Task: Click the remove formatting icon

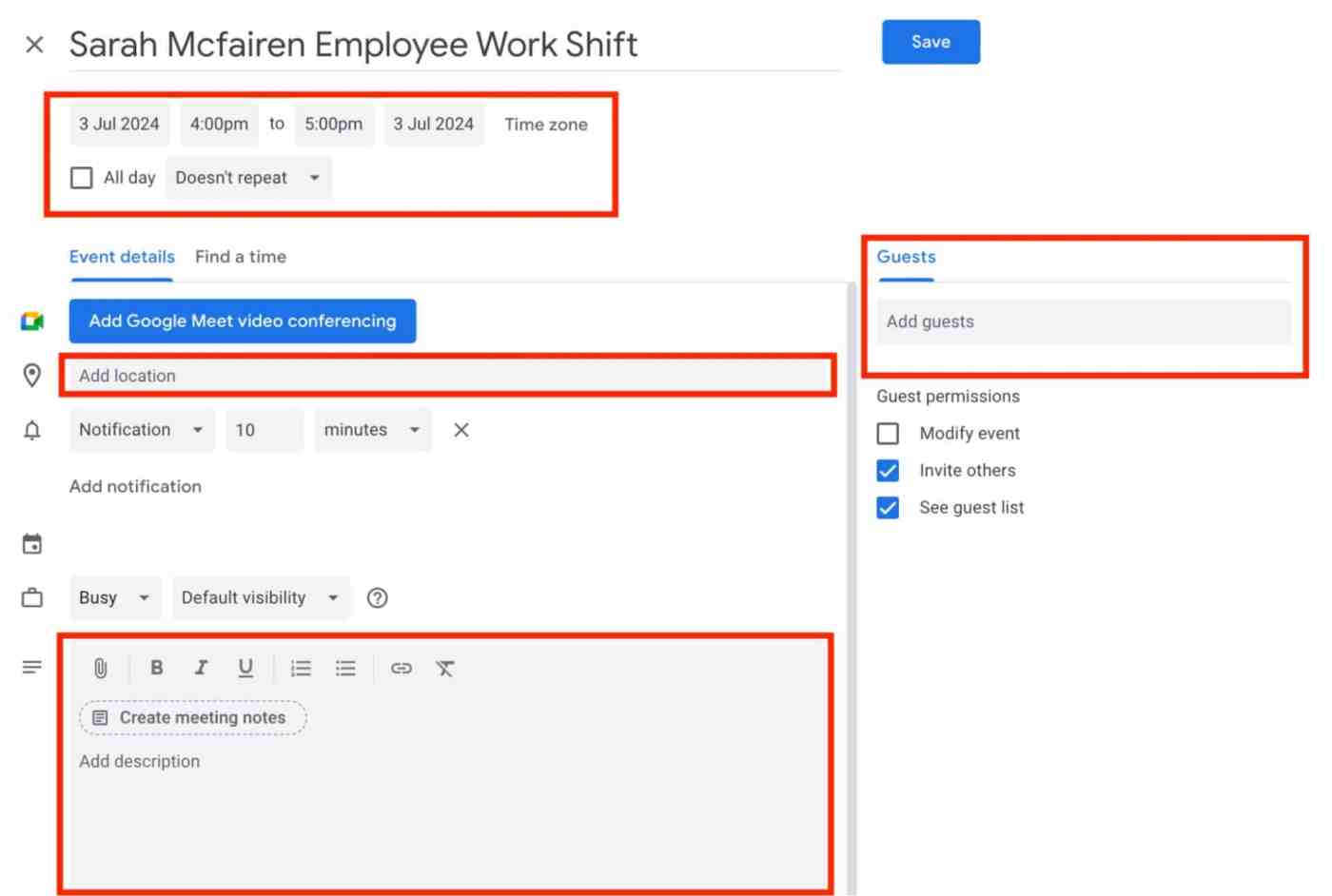Action: tap(444, 668)
